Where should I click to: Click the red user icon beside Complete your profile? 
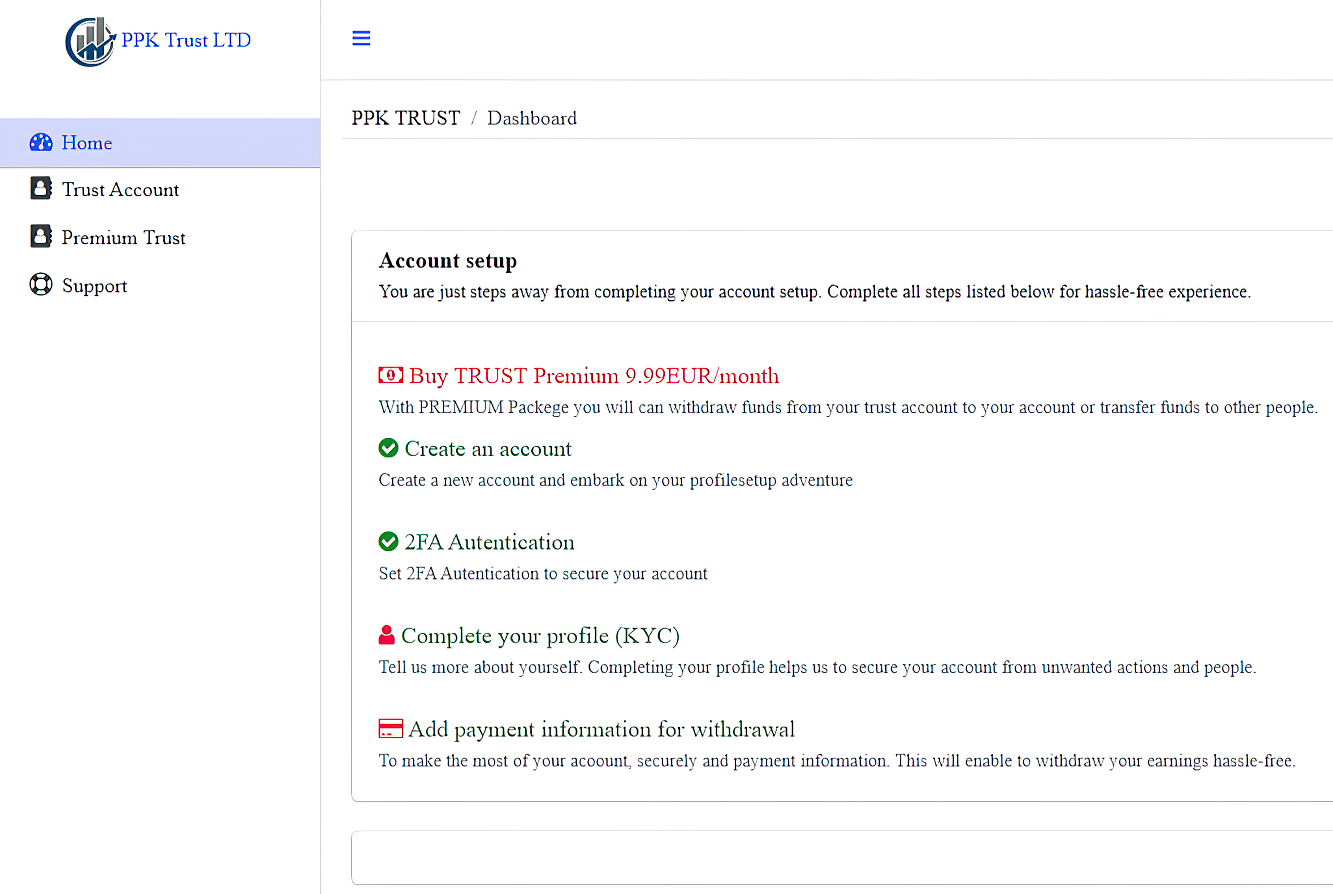tap(387, 635)
